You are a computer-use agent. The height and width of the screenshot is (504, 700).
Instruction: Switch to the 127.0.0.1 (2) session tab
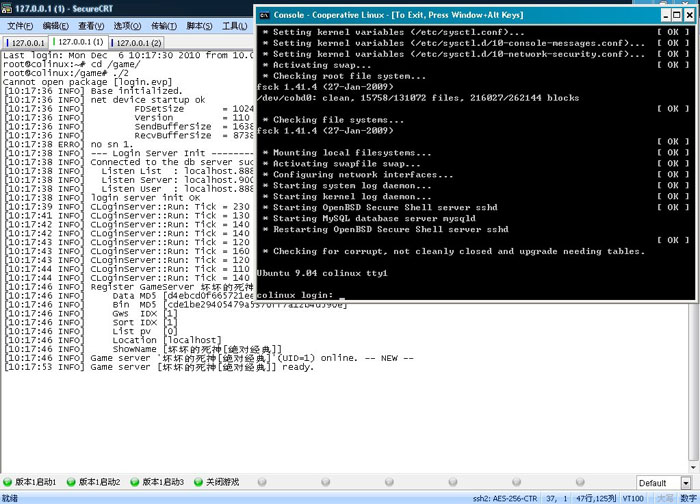coord(138,43)
